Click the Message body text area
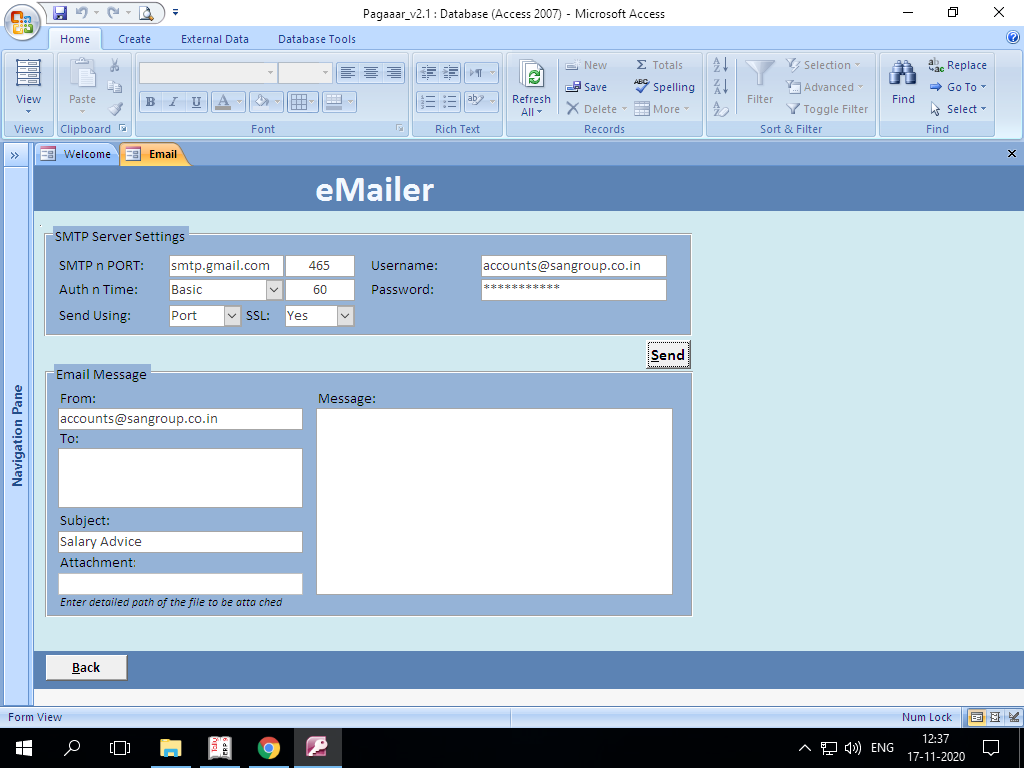The image size is (1024, 768). coord(494,502)
